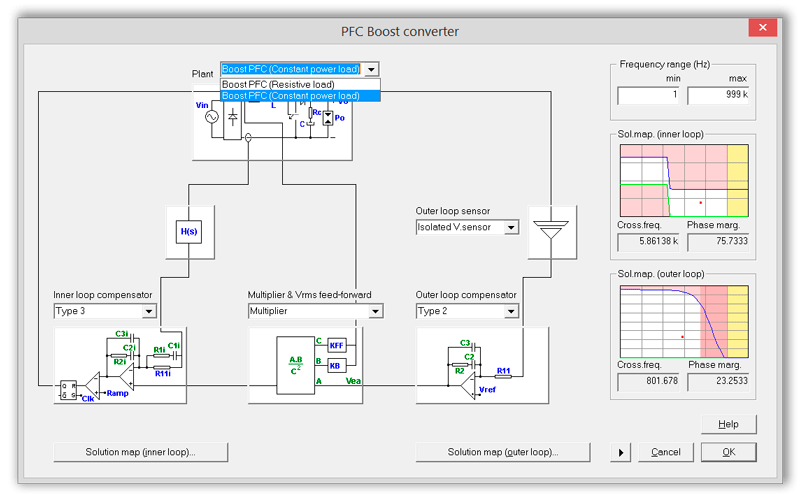
Task: Click the Multiplier block diagram
Action: 314,365
